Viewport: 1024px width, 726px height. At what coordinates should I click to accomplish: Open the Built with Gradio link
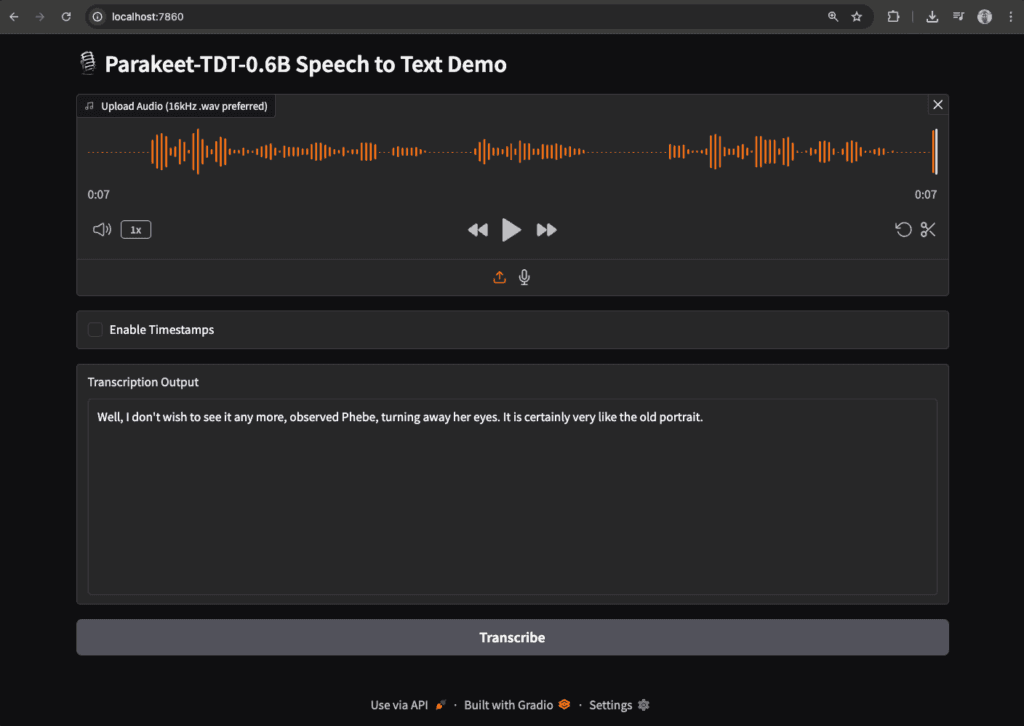click(x=517, y=705)
